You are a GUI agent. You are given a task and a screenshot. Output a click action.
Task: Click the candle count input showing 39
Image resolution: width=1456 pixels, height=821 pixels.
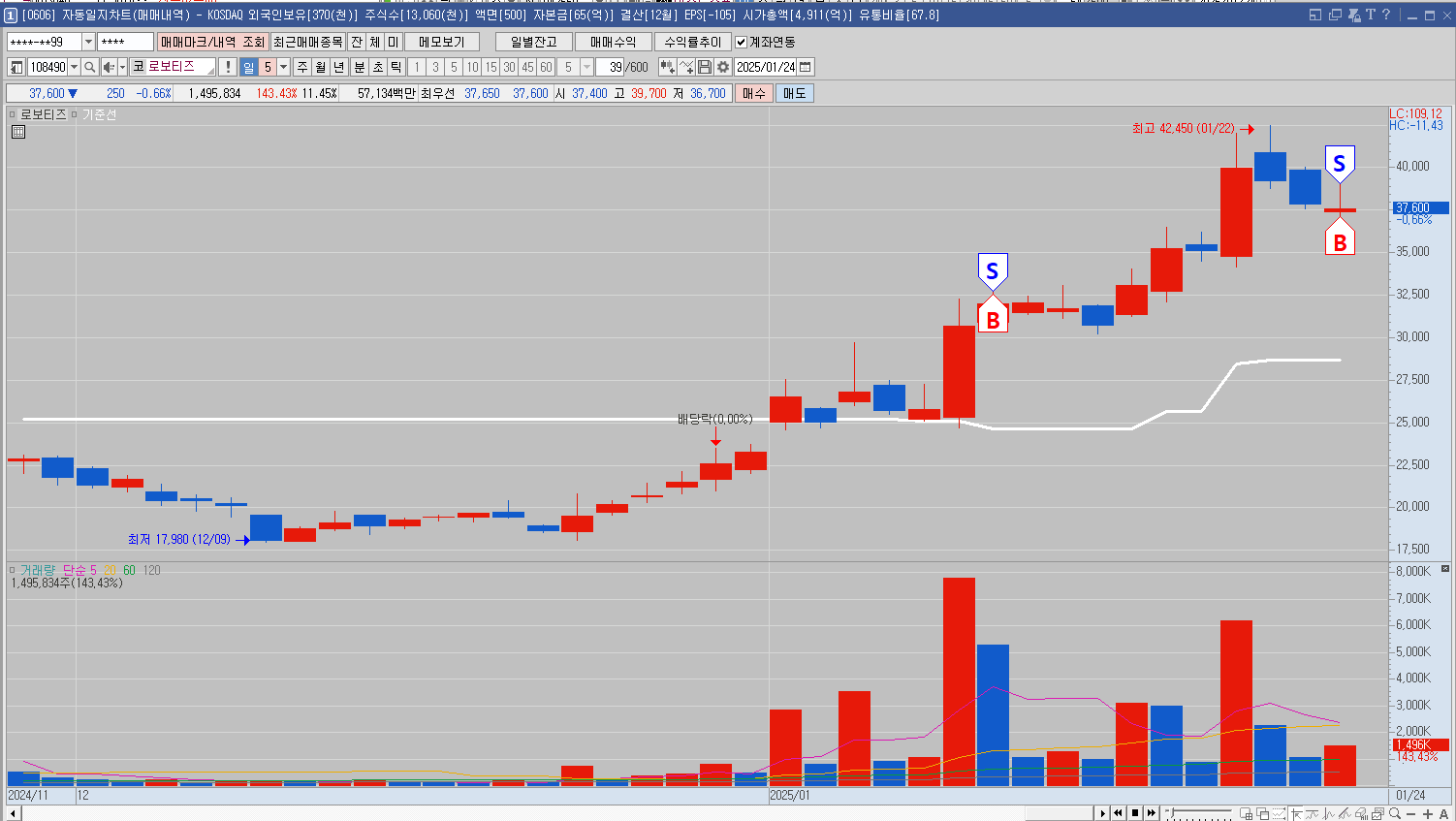pos(611,67)
